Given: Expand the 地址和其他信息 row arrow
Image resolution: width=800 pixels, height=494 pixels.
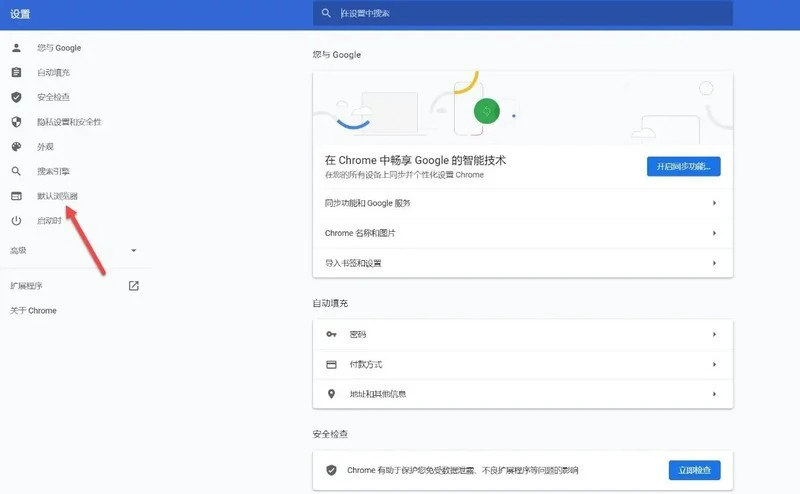Looking at the screenshot, I should click(x=714, y=394).
